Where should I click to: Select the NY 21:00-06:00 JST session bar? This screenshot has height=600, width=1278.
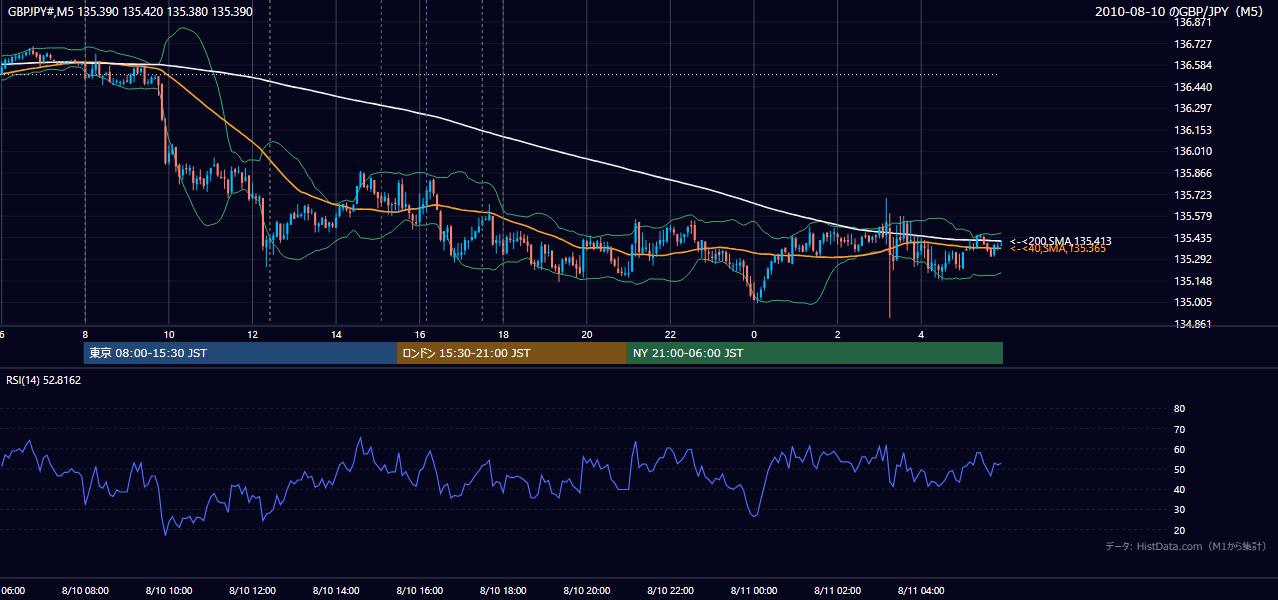click(x=815, y=353)
